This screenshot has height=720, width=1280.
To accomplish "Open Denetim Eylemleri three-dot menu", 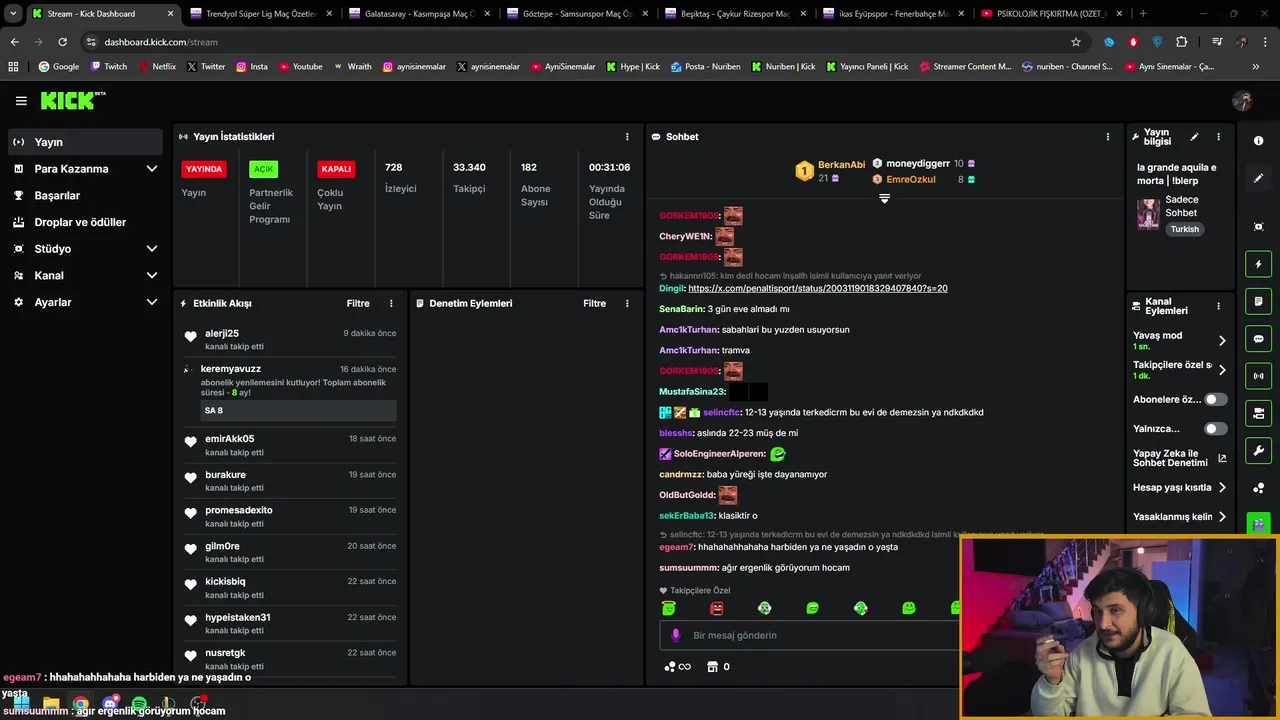I will point(627,303).
